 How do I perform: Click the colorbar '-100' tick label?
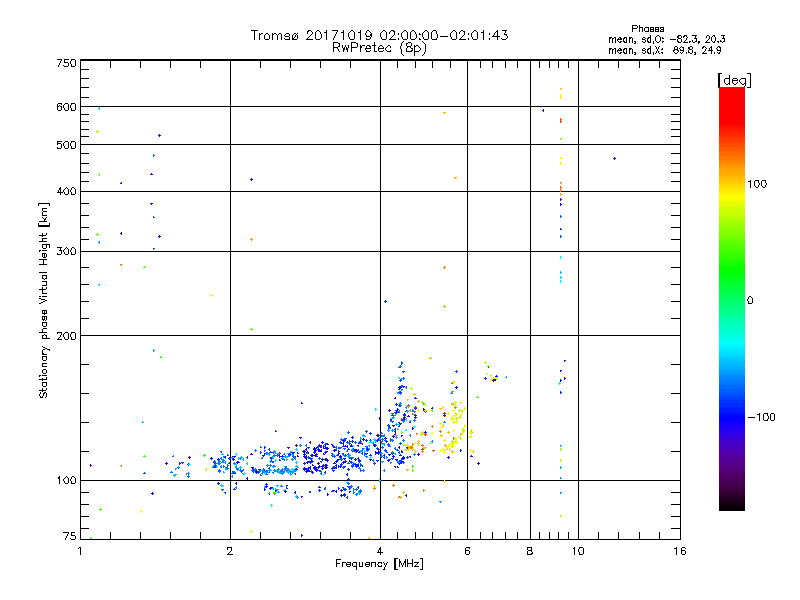(761, 417)
